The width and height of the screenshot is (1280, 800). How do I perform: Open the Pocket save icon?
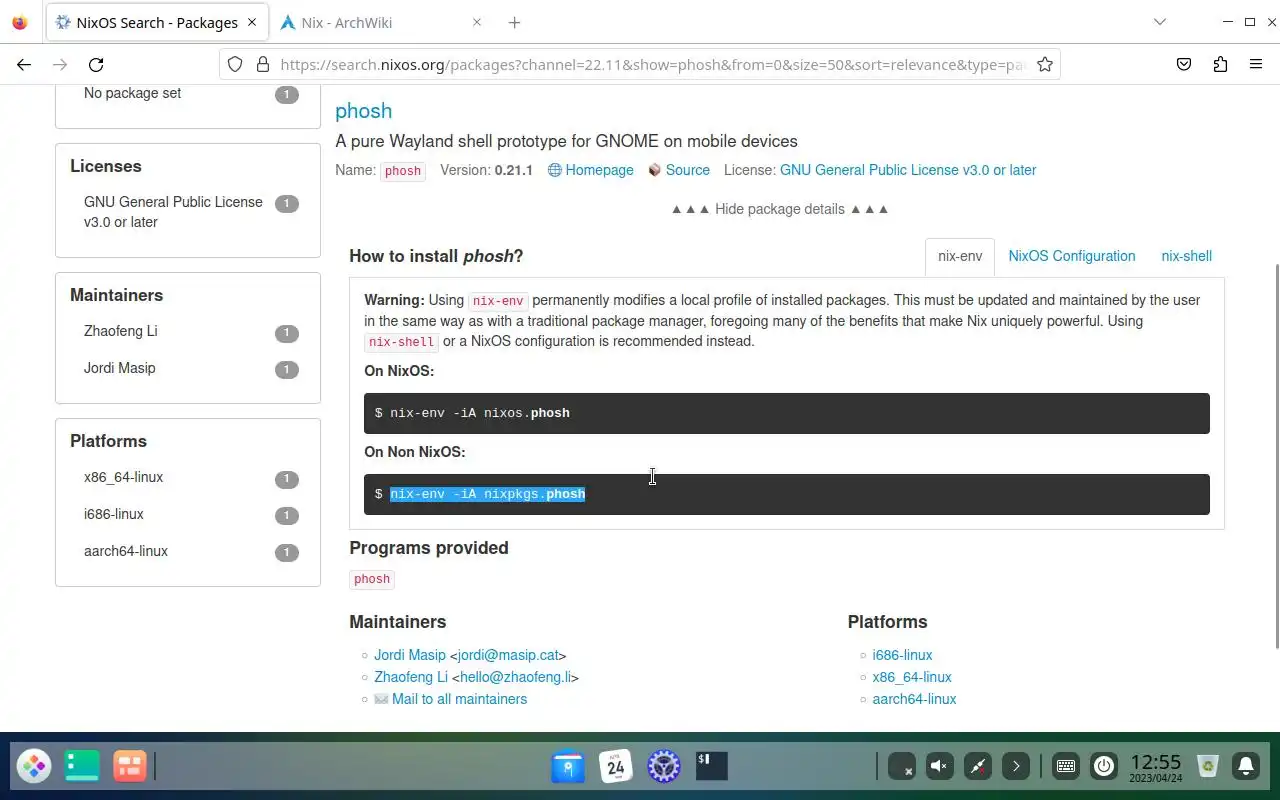1184,64
